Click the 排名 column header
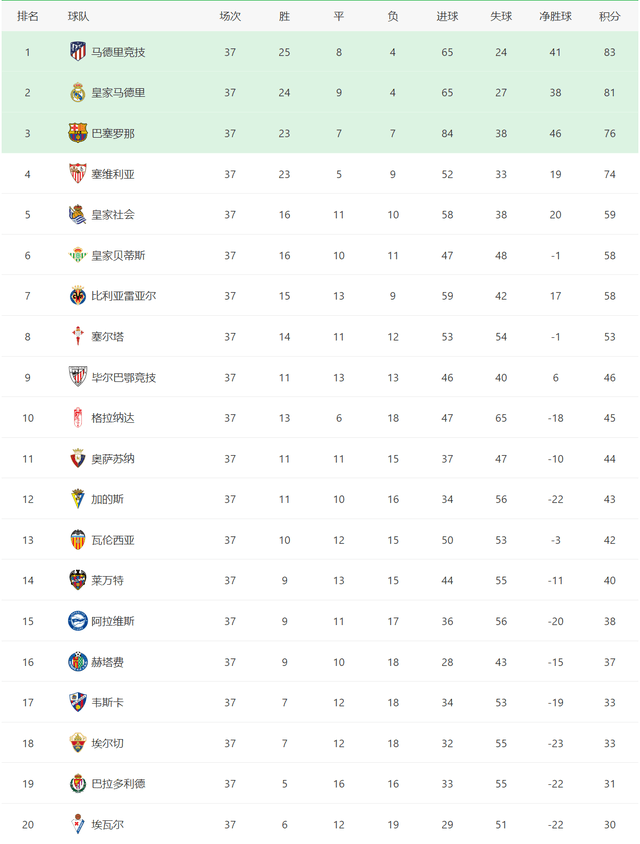This screenshot has width=640, height=844. point(27,16)
